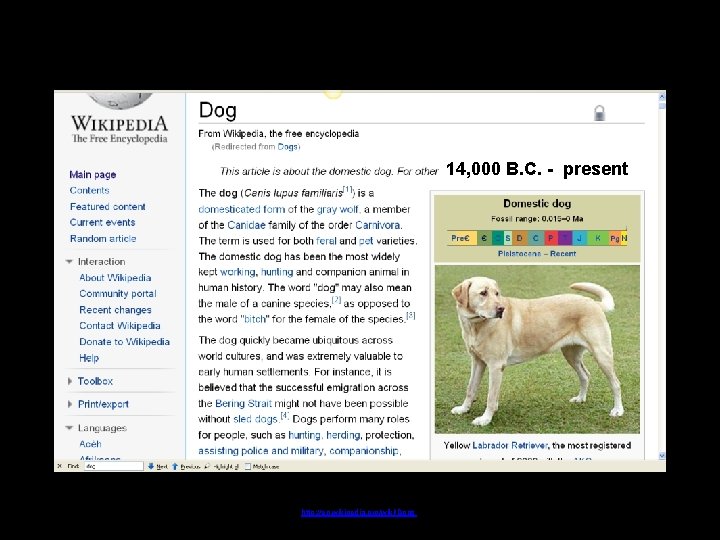The height and width of the screenshot is (540, 720).
Task: Follow the 'bitch' link
Action: click(x=255, y=319)
